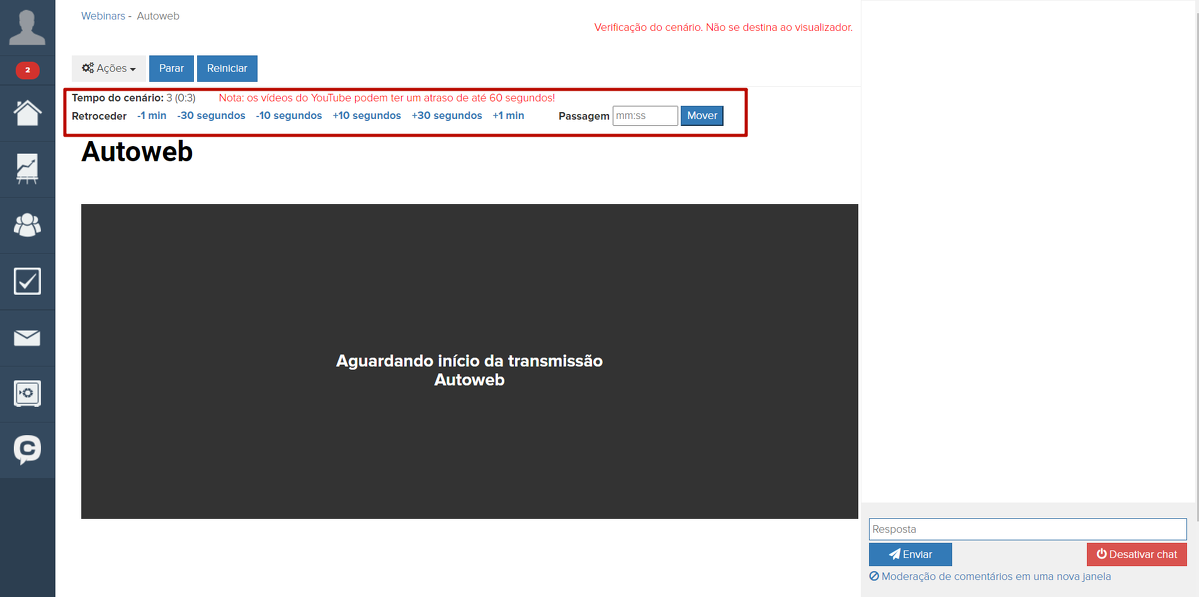Image resolution: width=1199 pixels, height=597 pixels.
Task: Expand the Ações dropdown menu
Action: [109, 68]
